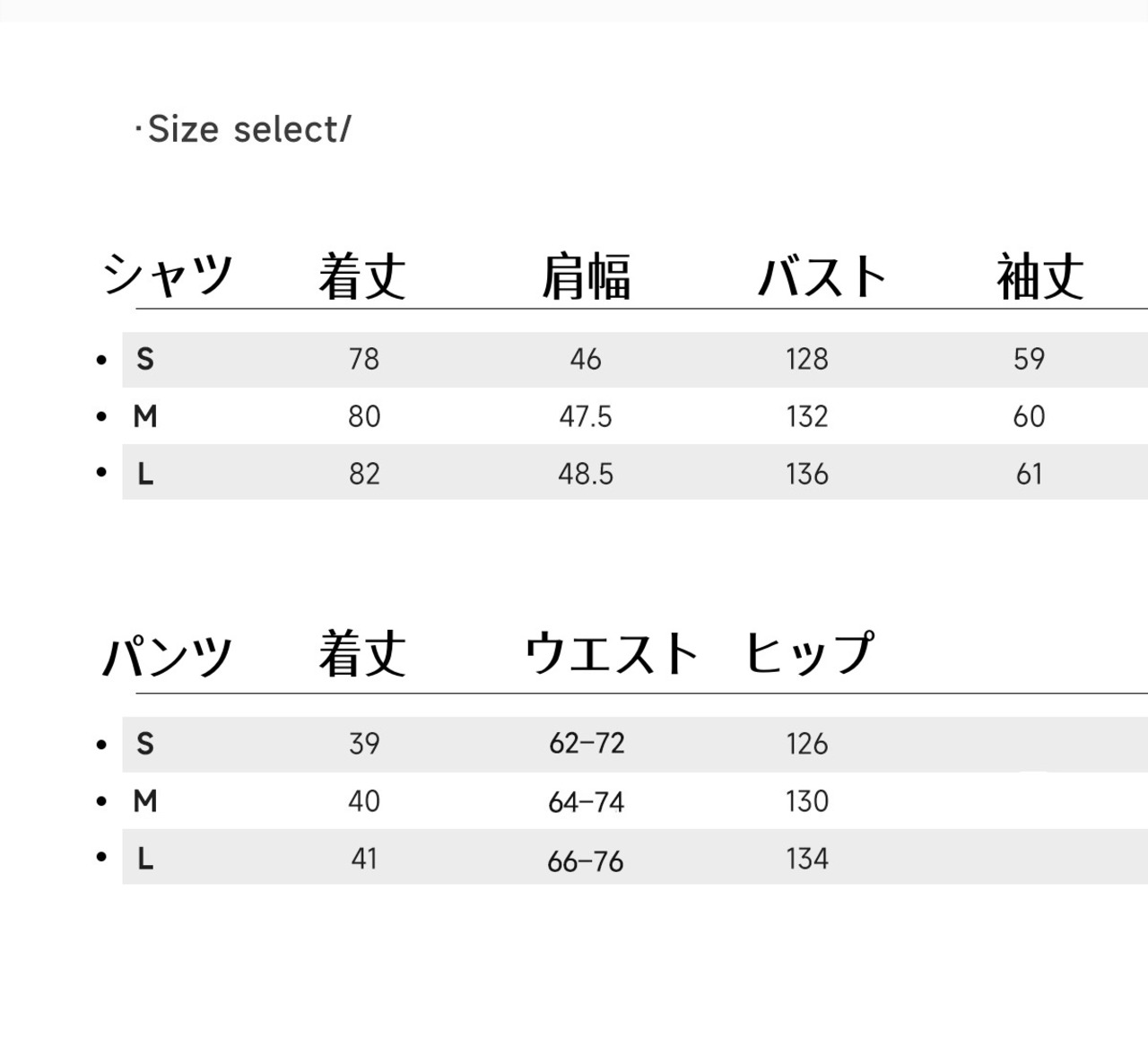The image size is (1148, 1048).
Task: Select the S row in shirt table
Action: click(145, 359)
